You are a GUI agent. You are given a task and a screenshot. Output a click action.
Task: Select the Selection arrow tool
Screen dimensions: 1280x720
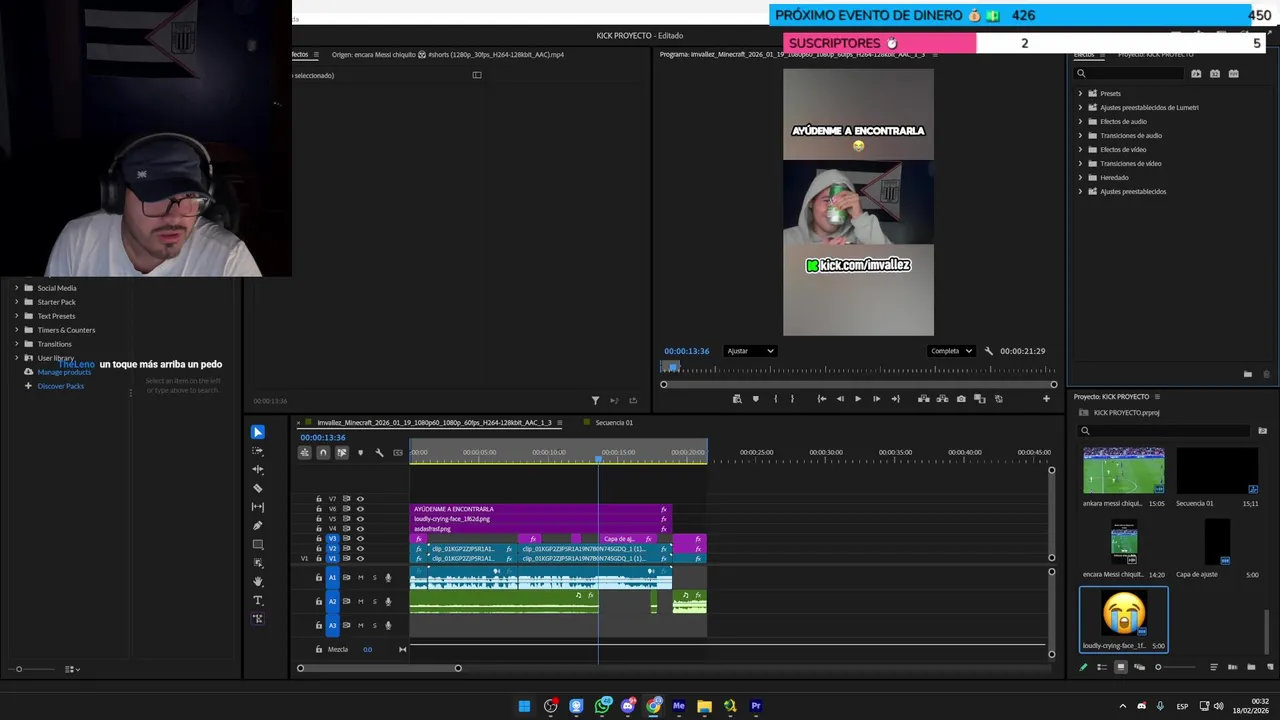coord(258,432)
